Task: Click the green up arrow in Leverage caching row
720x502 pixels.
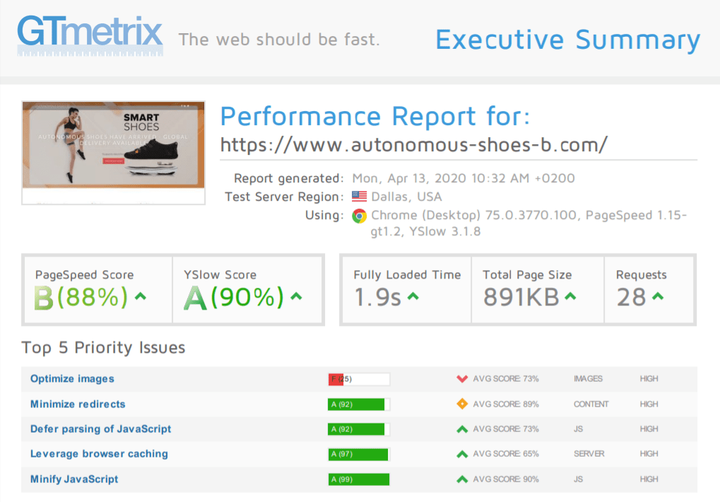Action: click(x=462, y=454)
